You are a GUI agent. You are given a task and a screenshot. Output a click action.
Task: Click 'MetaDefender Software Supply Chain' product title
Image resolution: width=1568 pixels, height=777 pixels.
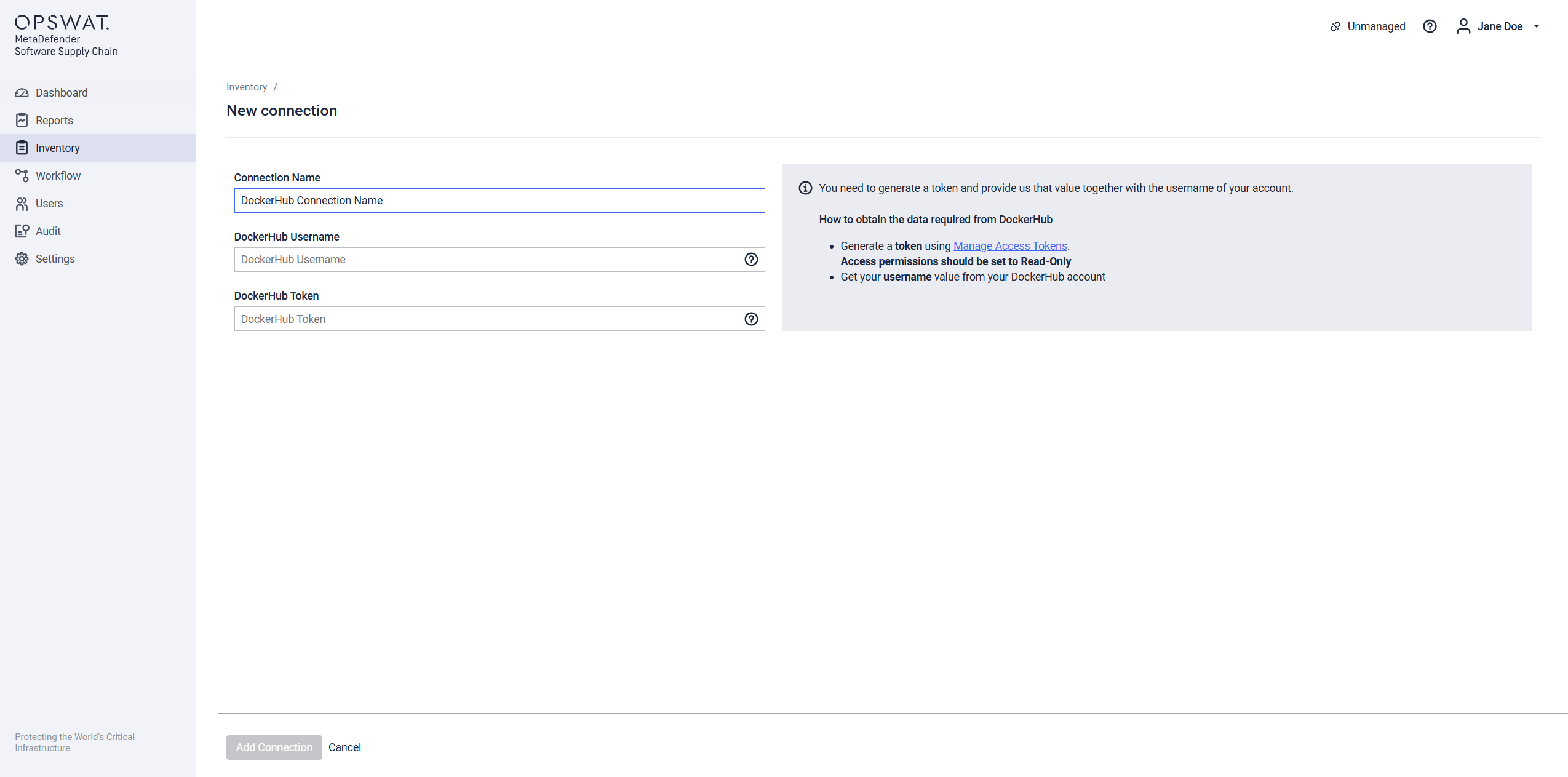66,46
